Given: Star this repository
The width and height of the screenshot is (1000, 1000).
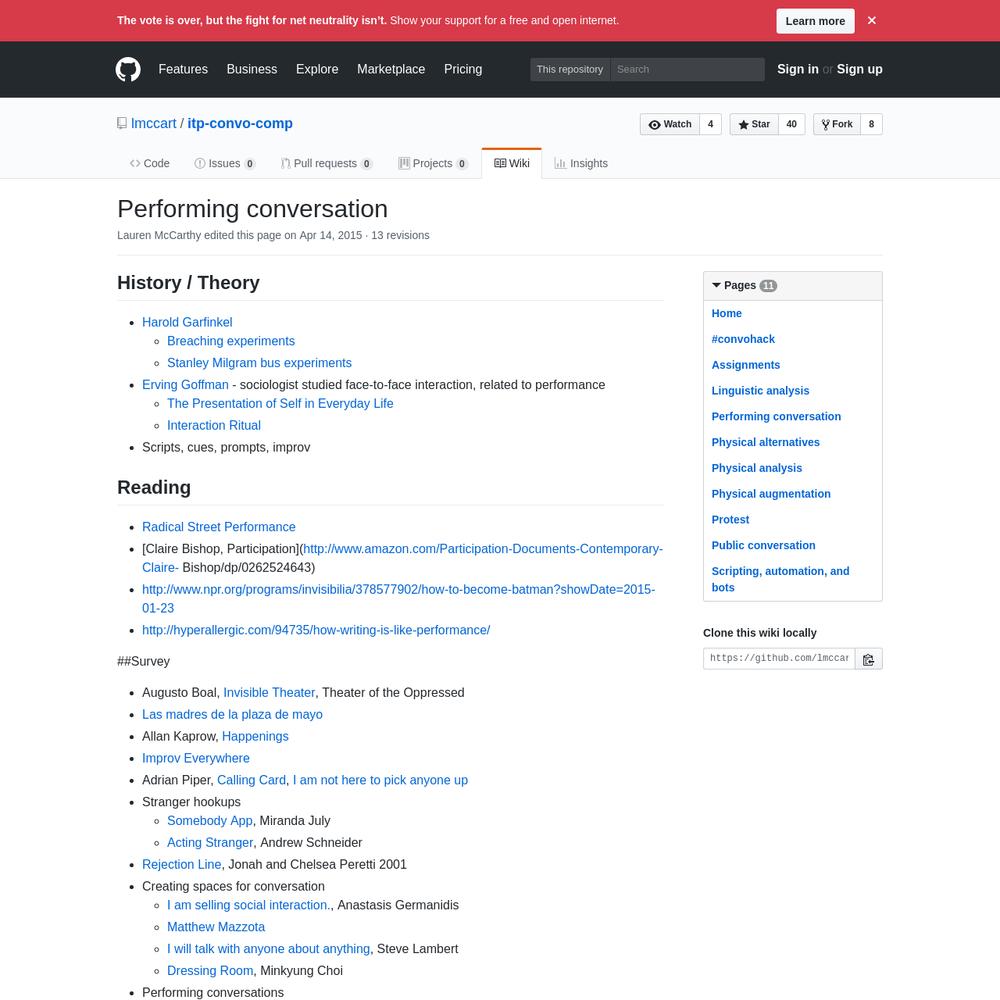Looking at the screenshot, I should [x=754, y=124].
